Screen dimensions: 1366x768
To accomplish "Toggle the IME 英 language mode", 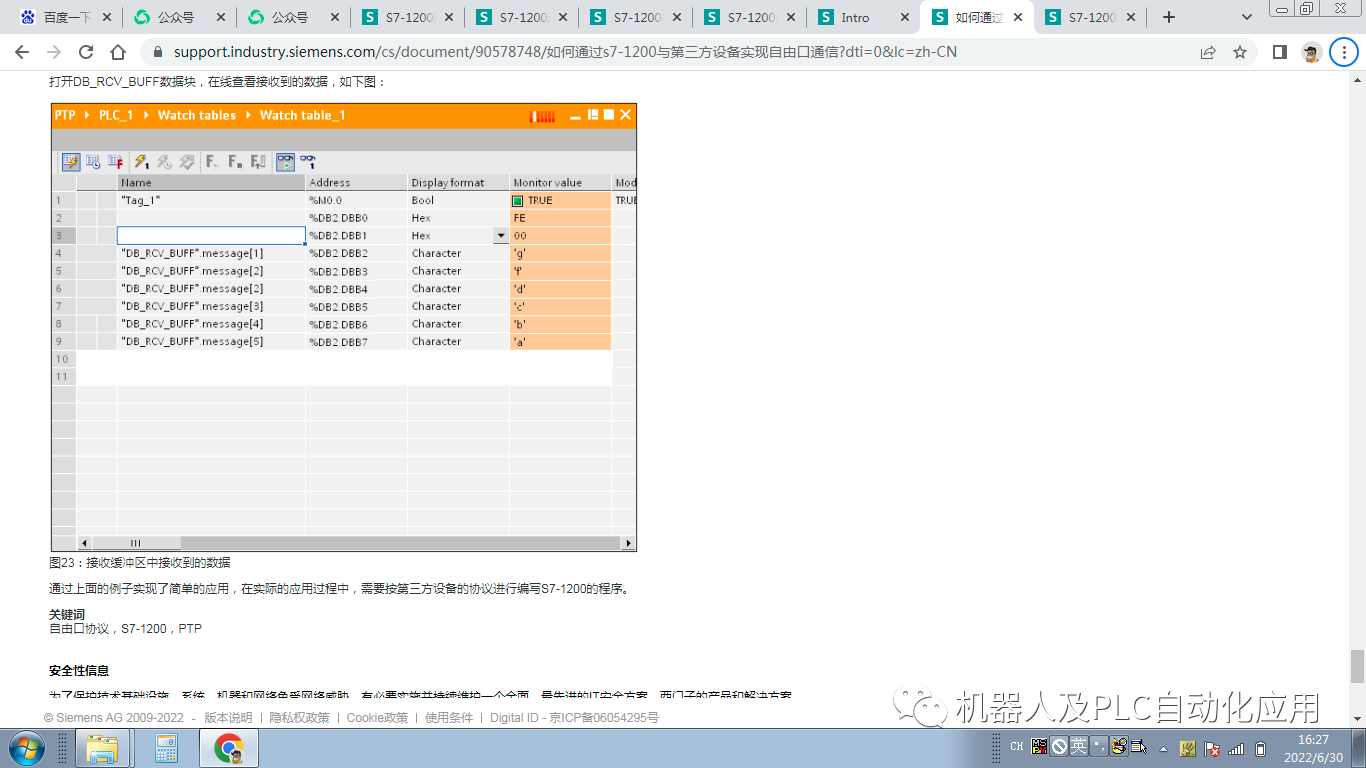I will pos(1078,746).
